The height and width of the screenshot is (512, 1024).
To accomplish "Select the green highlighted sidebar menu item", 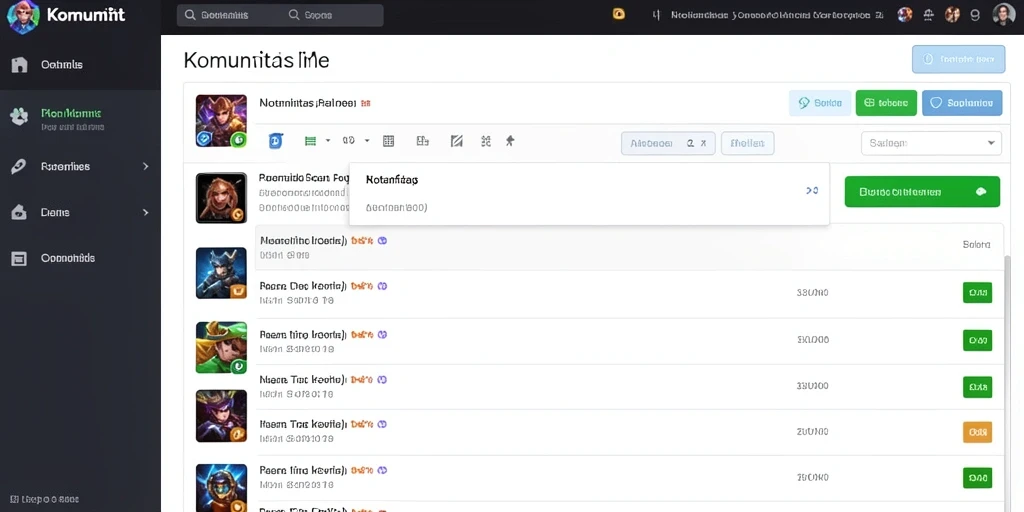I will tap(80, 118).
